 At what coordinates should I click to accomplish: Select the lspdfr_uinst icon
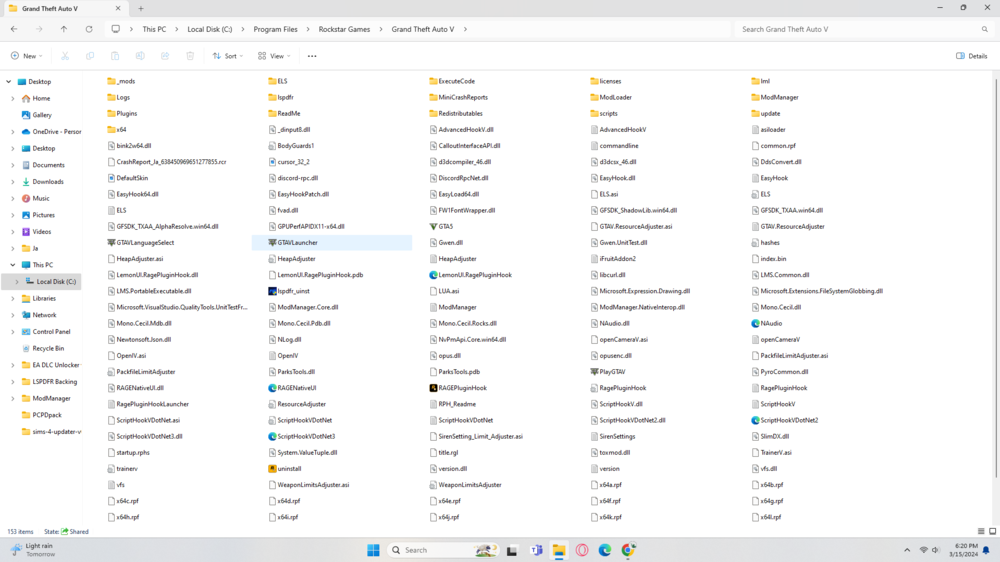click(x=272, y=291)
